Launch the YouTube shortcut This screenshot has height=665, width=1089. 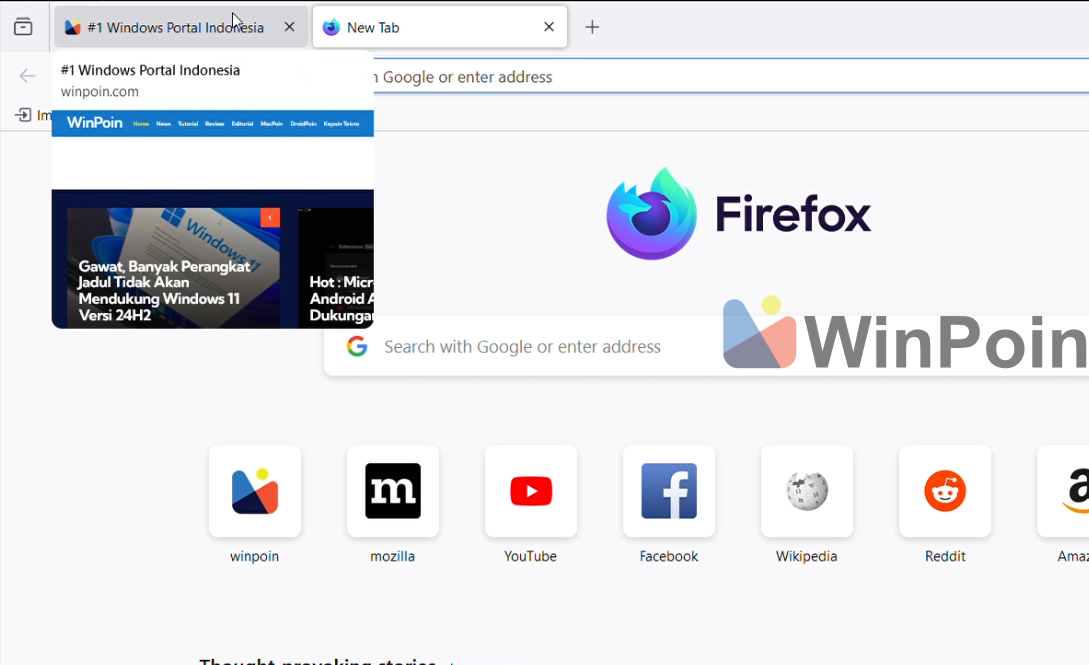(531, 491)
